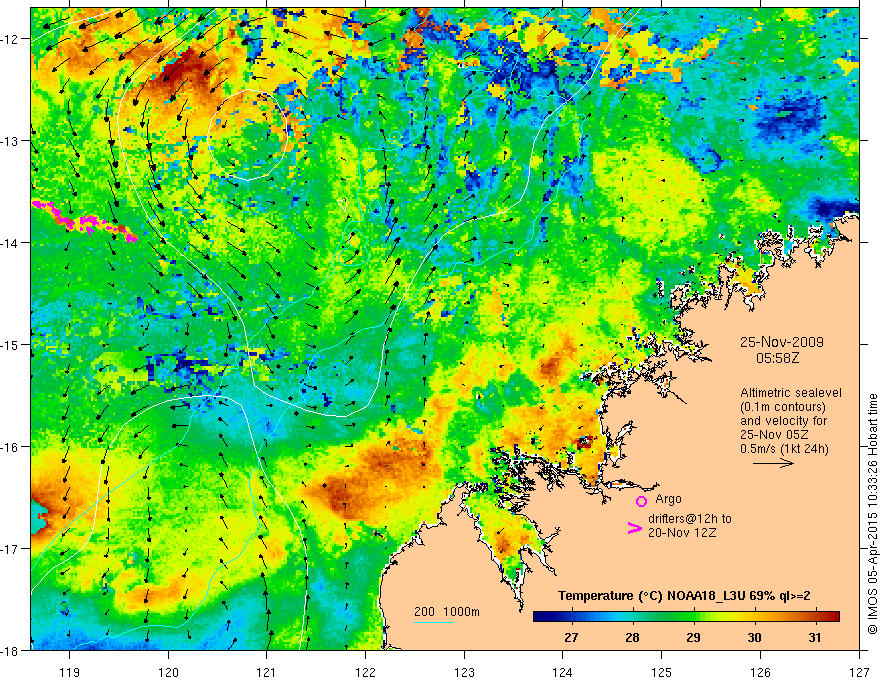Click the magenta drifter arrowhead legend symbol
The image size is (880, 680).
(x=634, y=528)
